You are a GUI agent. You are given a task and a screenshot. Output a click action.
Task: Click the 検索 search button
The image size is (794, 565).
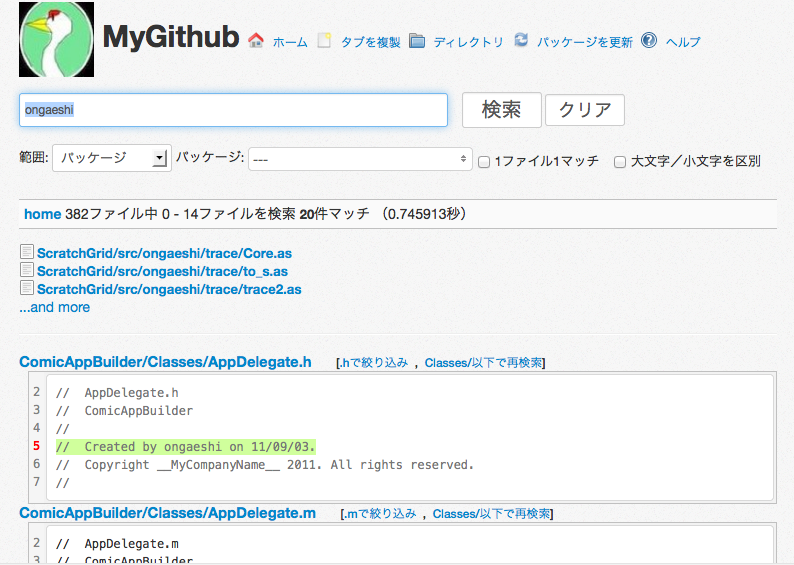pos(501,110)
